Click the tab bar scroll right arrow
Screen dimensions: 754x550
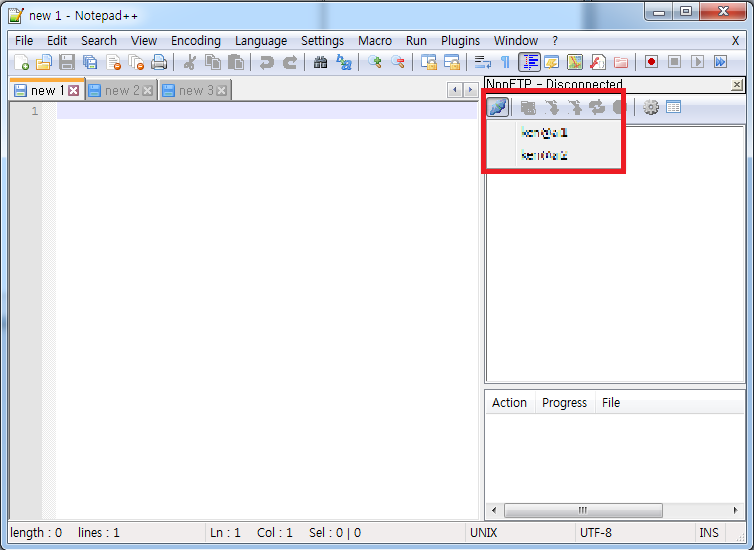(x=470, y=89)
